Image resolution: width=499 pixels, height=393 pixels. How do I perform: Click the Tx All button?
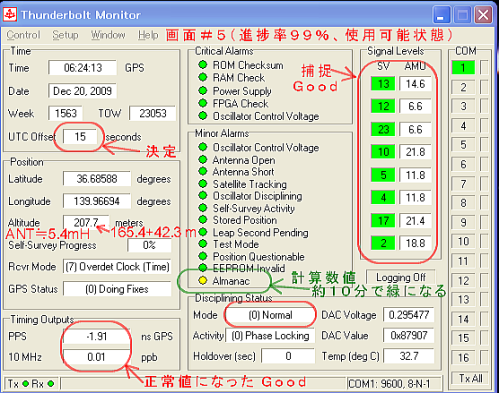click(x=470, y=378)
